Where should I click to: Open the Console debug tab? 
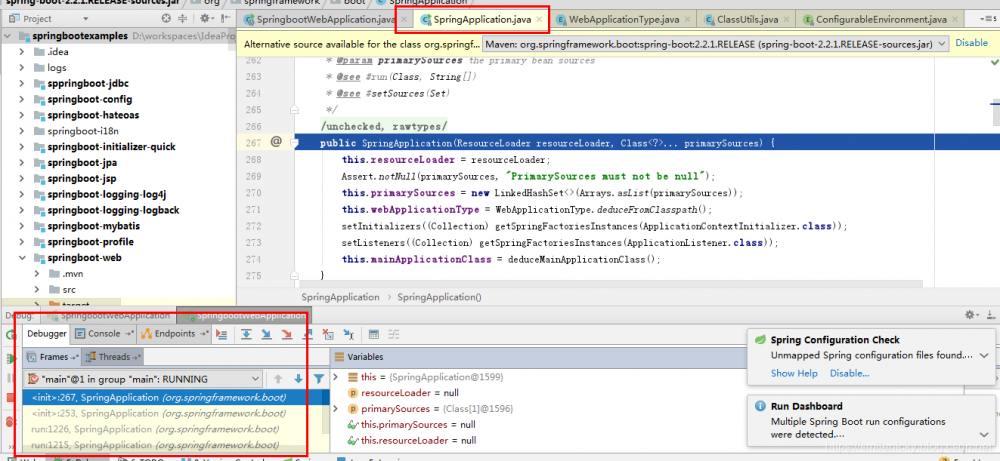pyautogui.click(x=104, y=334)
